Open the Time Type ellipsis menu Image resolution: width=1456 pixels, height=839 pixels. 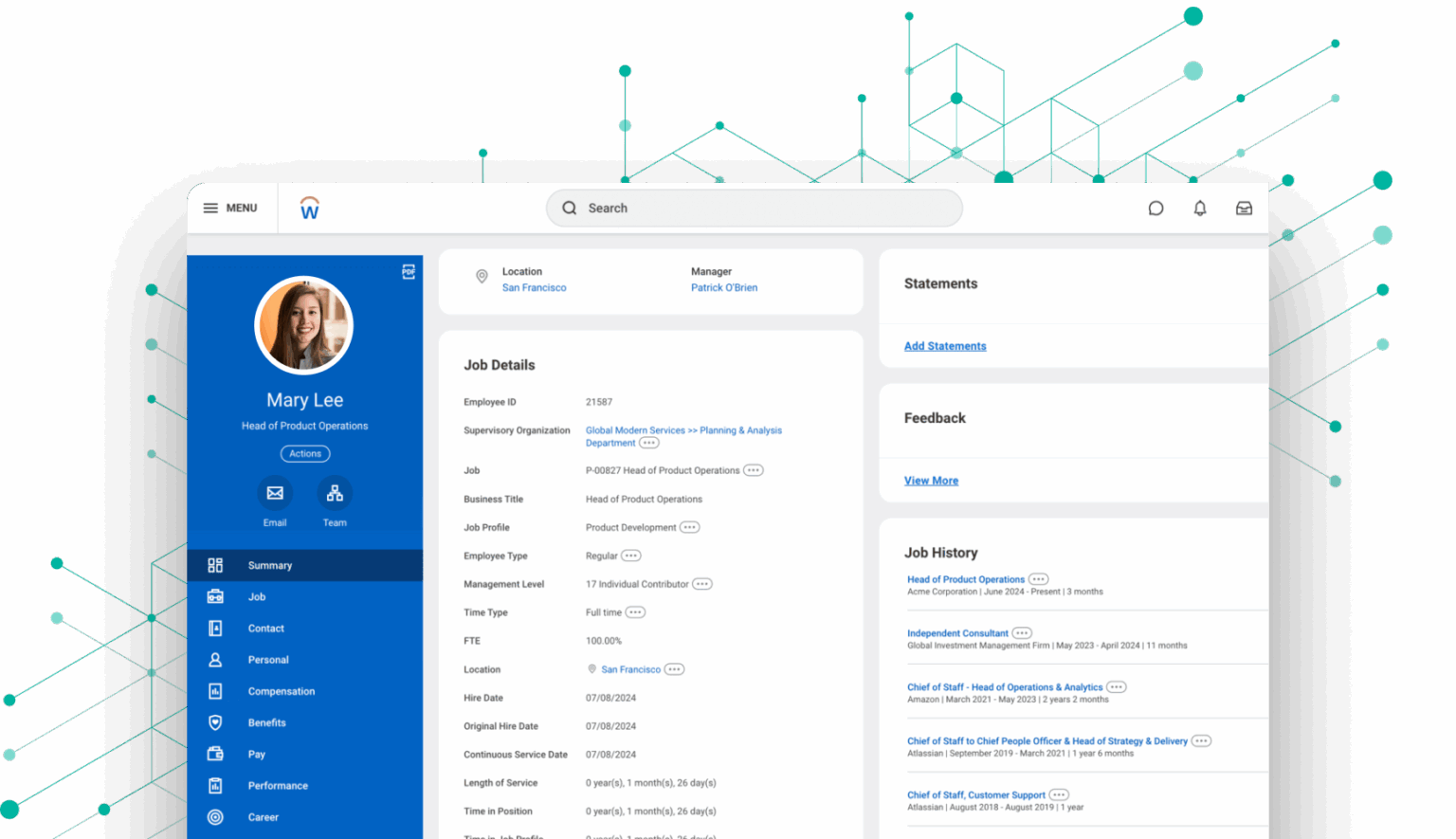pos(633,612)
